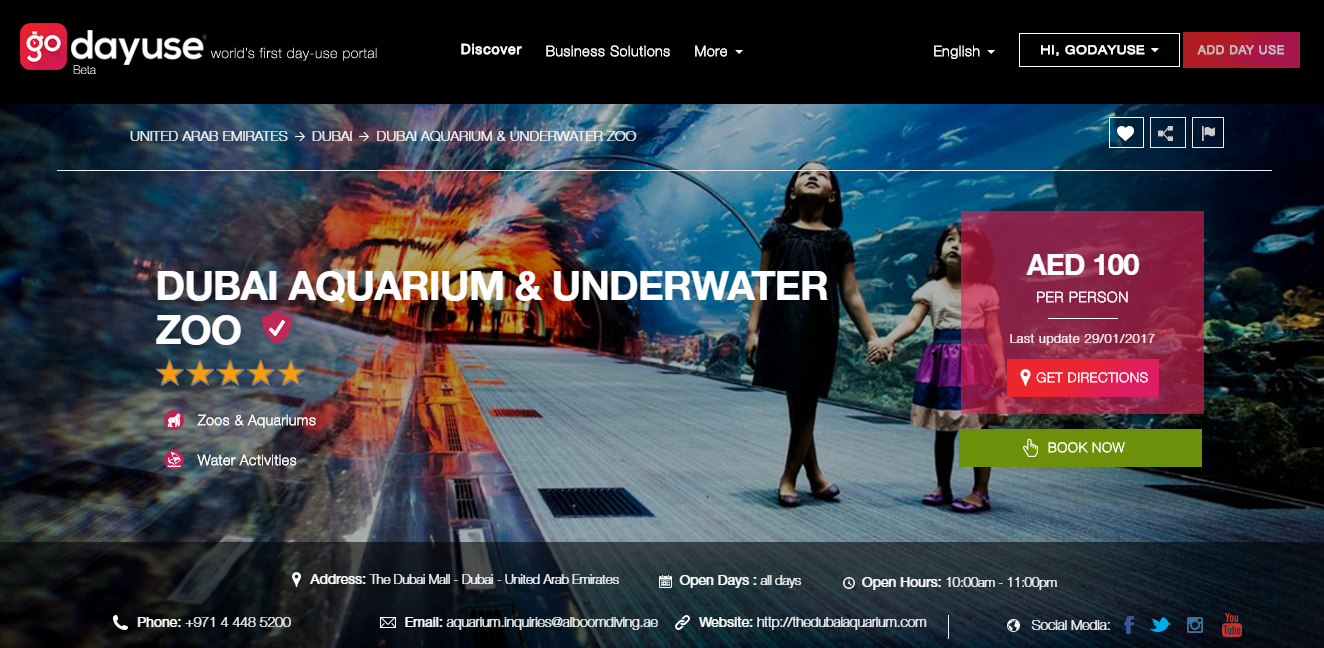The width and height of the screenshot is (1324, 648).
Task: Click the Open Days calendar icon
Action: 665,581
